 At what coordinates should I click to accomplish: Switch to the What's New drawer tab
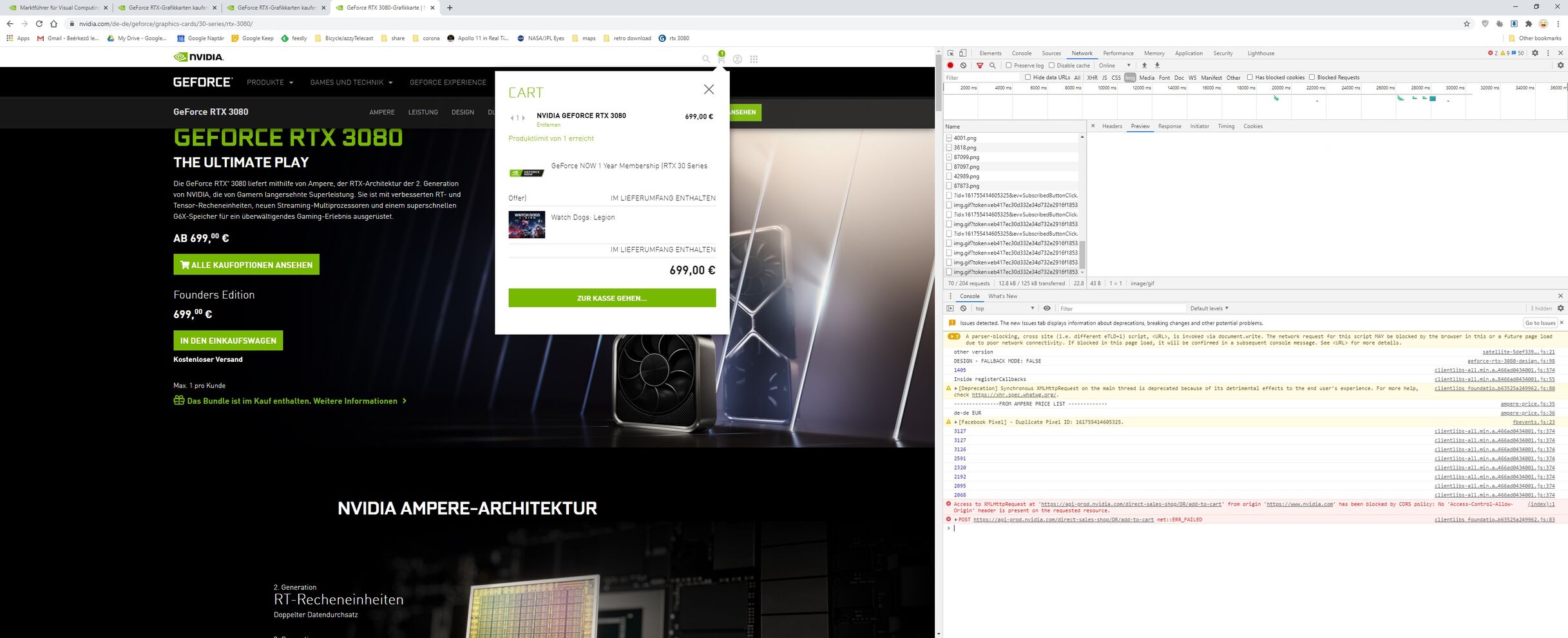click(1002, 296)
